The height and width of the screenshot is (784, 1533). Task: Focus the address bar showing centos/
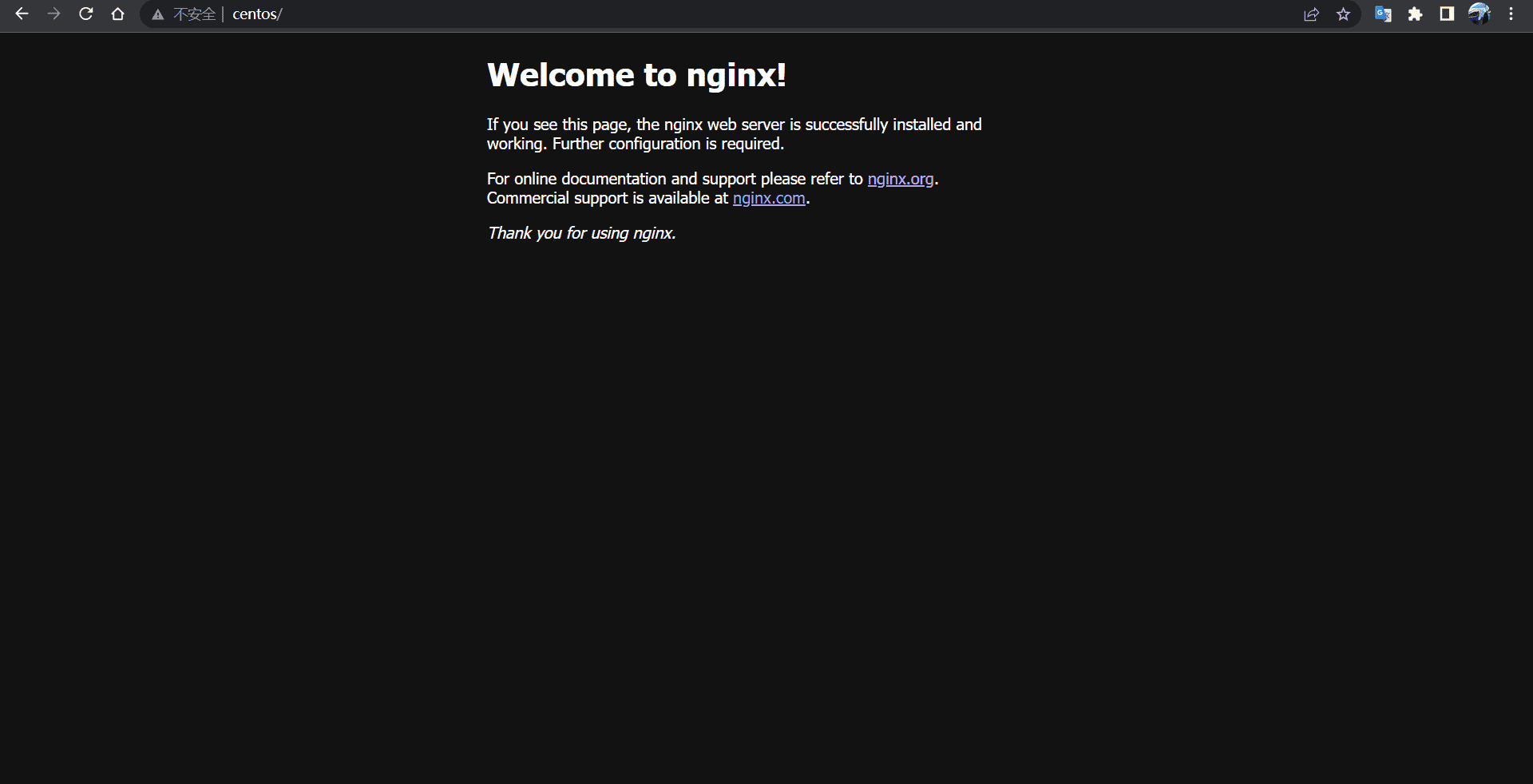[639, 14]
